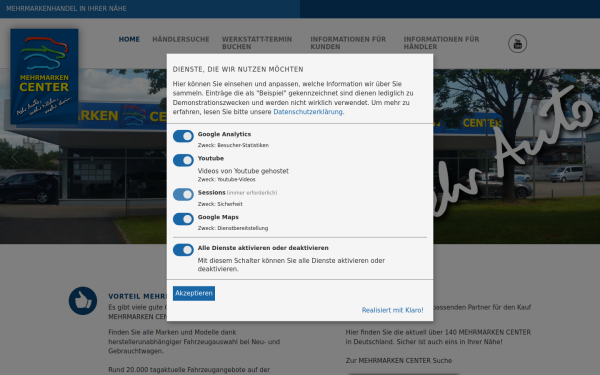Click the Mehrmarkenhandel in Ihrer Nähe banner text

(x=66, y=8)
